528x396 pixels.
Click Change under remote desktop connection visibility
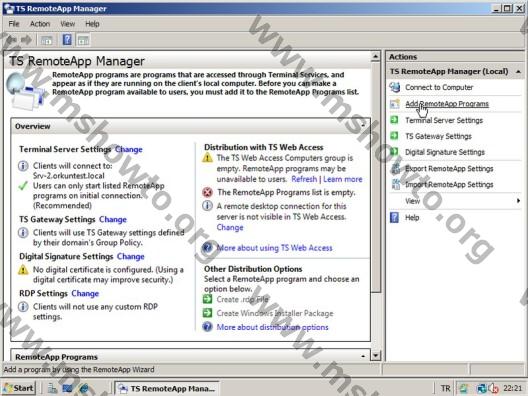pos(230,228)
